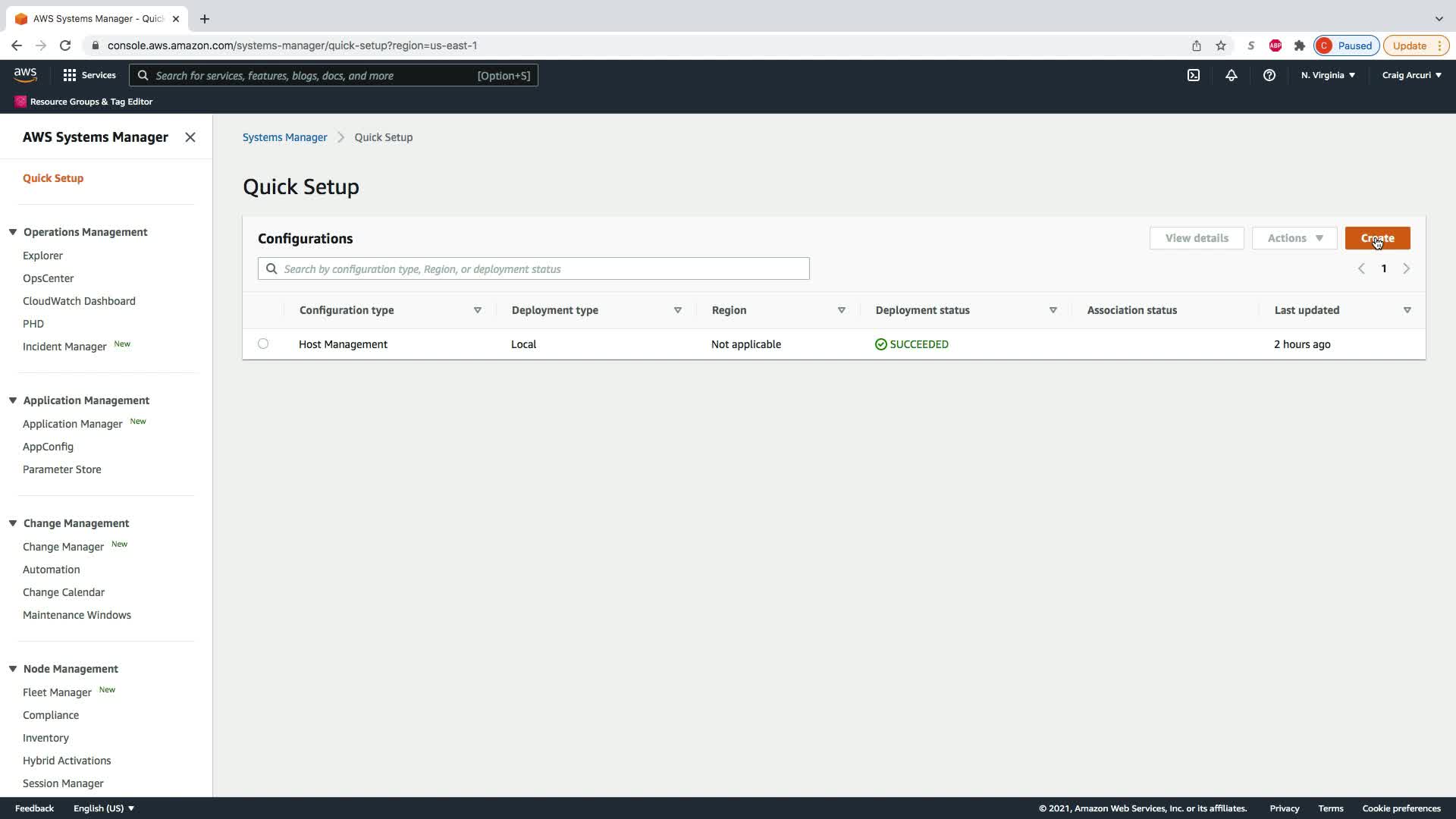Click the configurations search field
Viewport: 1456px width, 819px height.
point(534,268)
